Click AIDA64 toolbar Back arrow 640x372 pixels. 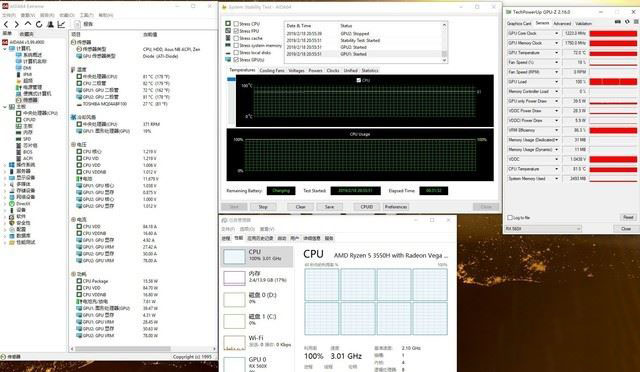[x=6, y=25]
